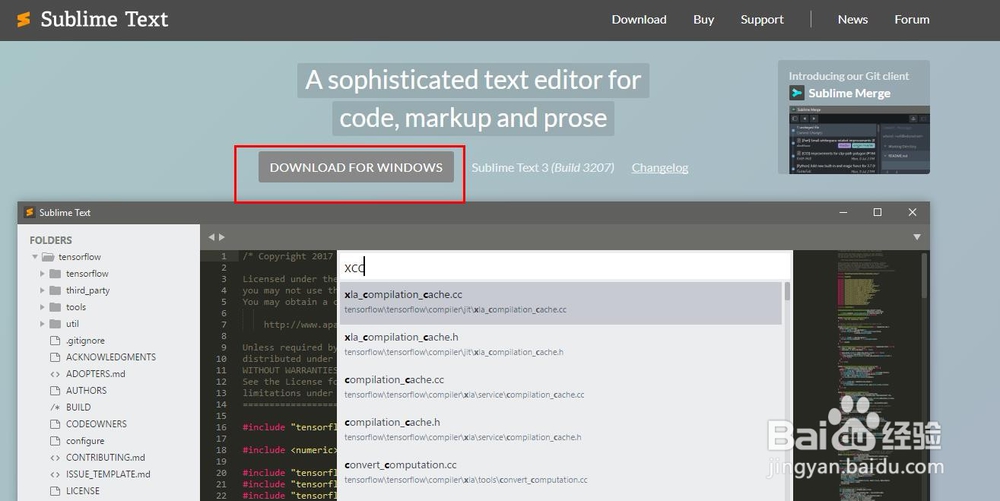Click the #include <numeric> line

click(x=290, y=450)
